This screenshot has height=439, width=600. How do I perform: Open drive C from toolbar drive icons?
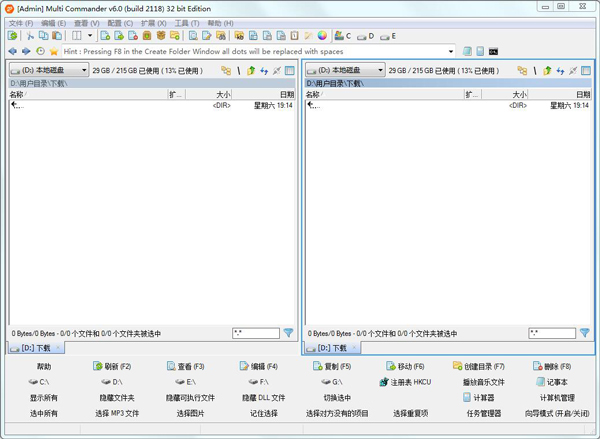[342, 36]
